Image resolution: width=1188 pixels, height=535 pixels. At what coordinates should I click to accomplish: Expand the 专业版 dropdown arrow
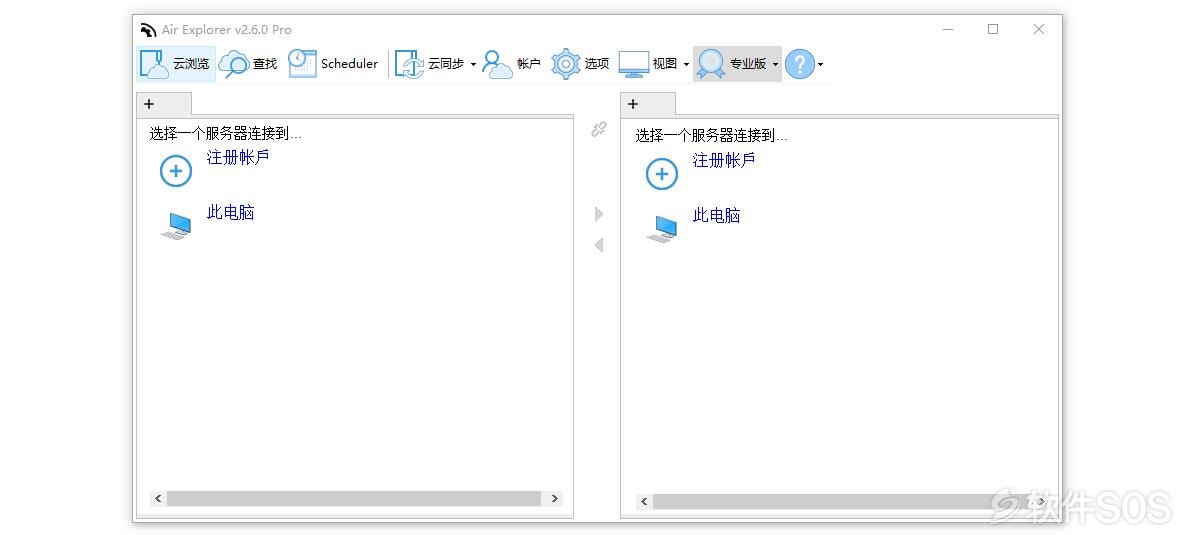pos(775,64)
